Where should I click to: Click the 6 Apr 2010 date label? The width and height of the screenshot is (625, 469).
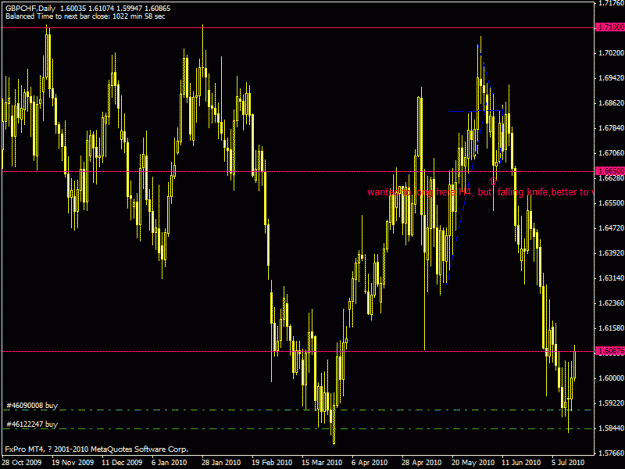click(369, 463)
